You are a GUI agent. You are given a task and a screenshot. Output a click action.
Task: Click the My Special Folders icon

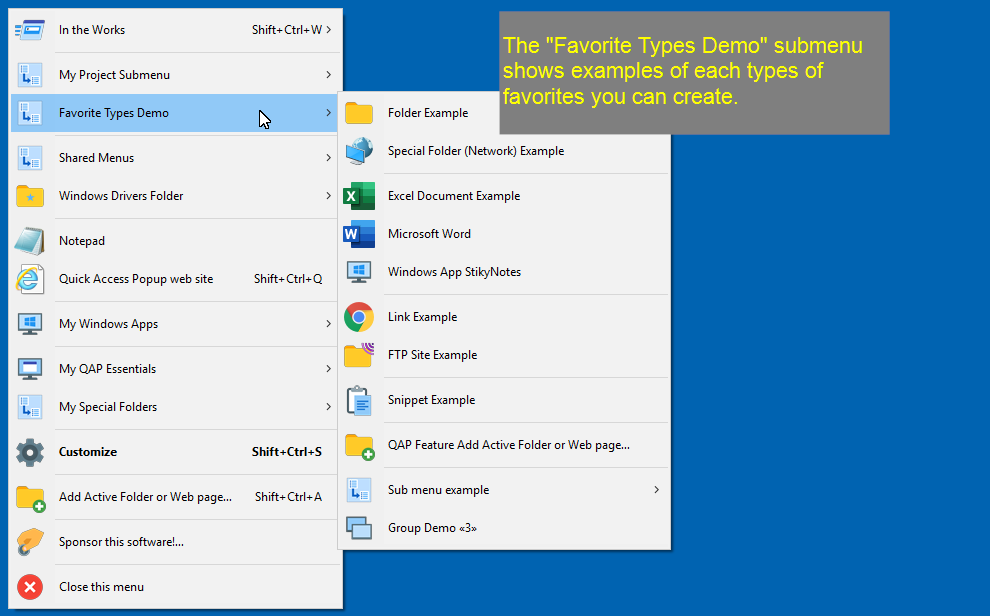pyautogui.click(x=30, y=407)
